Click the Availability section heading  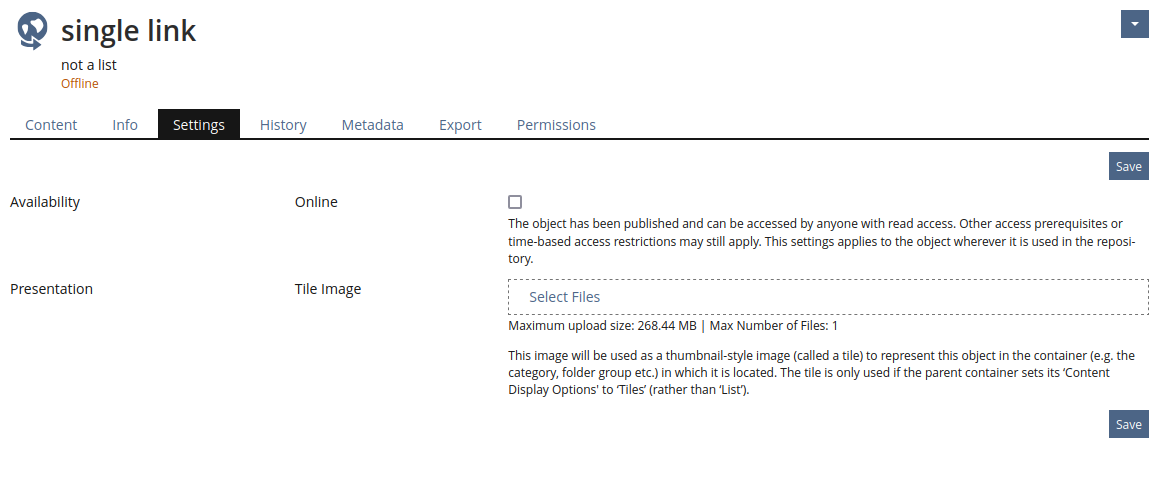[x=45, y=202]
